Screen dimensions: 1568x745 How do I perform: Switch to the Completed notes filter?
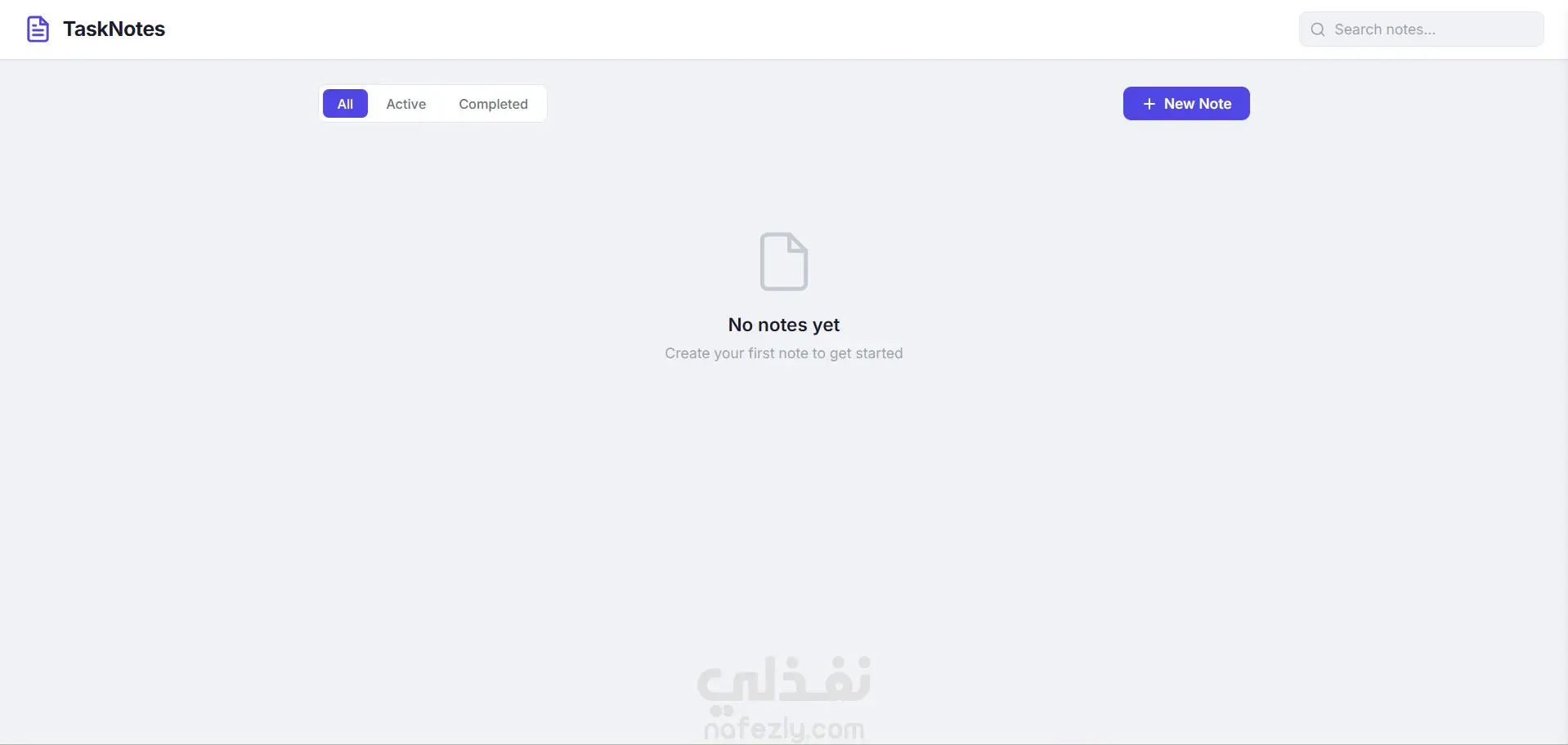(493, 104)
